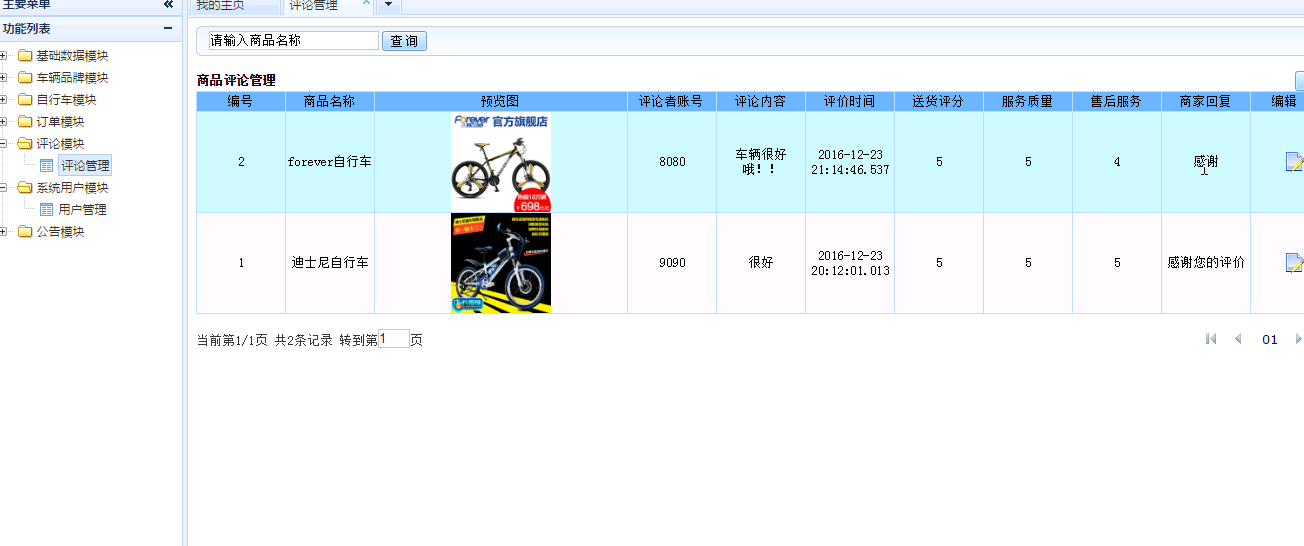Image resolution: width=1304 pixels, height=546 pixels.
Task: Select the 车辆品牌模块 tree label
Action: pos(72,78)
